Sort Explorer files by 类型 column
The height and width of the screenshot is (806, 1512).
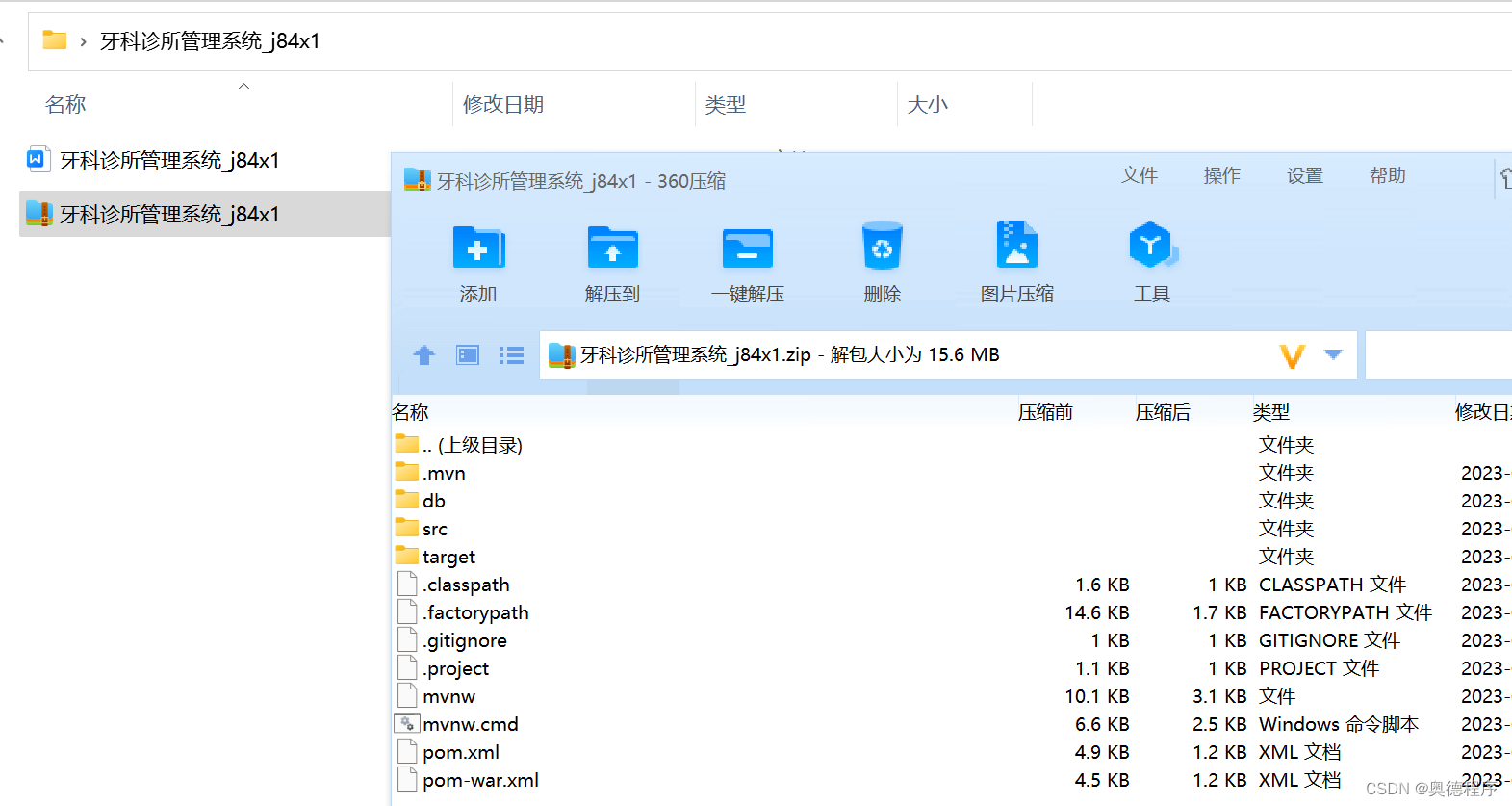coord(726,104)
